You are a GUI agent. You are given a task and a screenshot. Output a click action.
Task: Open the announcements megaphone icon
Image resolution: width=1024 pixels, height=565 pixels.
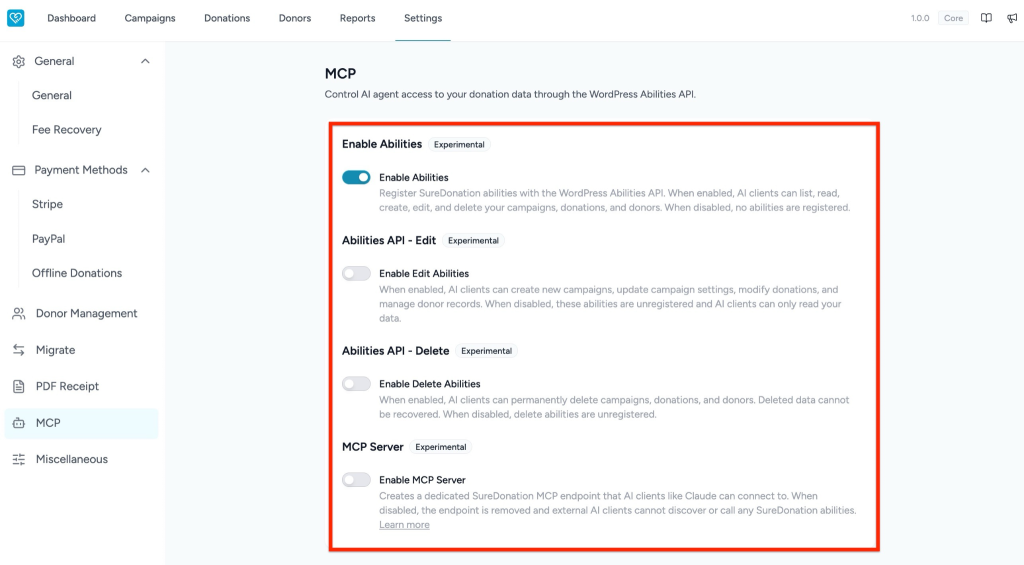(1012, 18)
